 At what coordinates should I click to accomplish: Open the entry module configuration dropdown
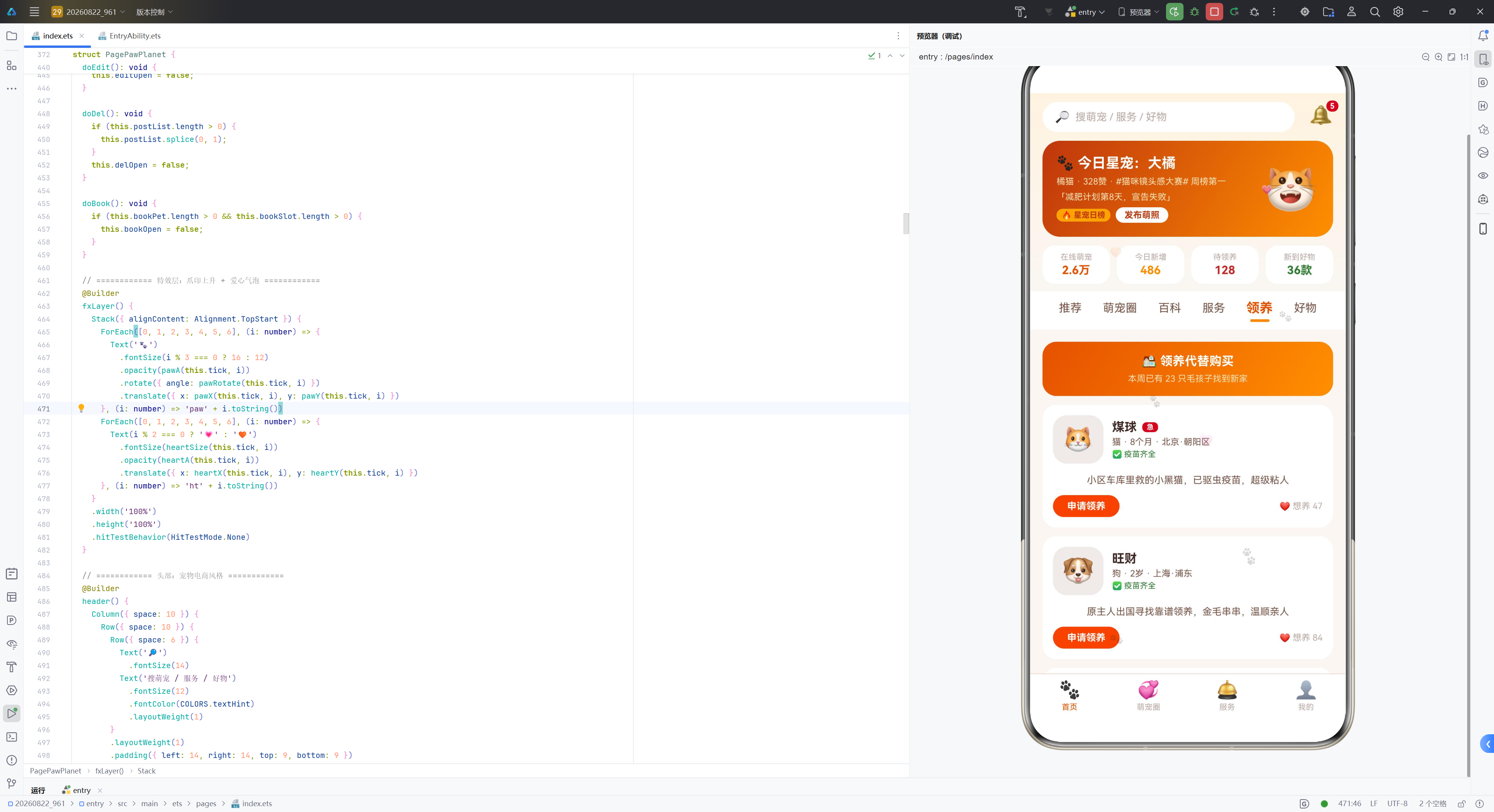(1085, 12)
